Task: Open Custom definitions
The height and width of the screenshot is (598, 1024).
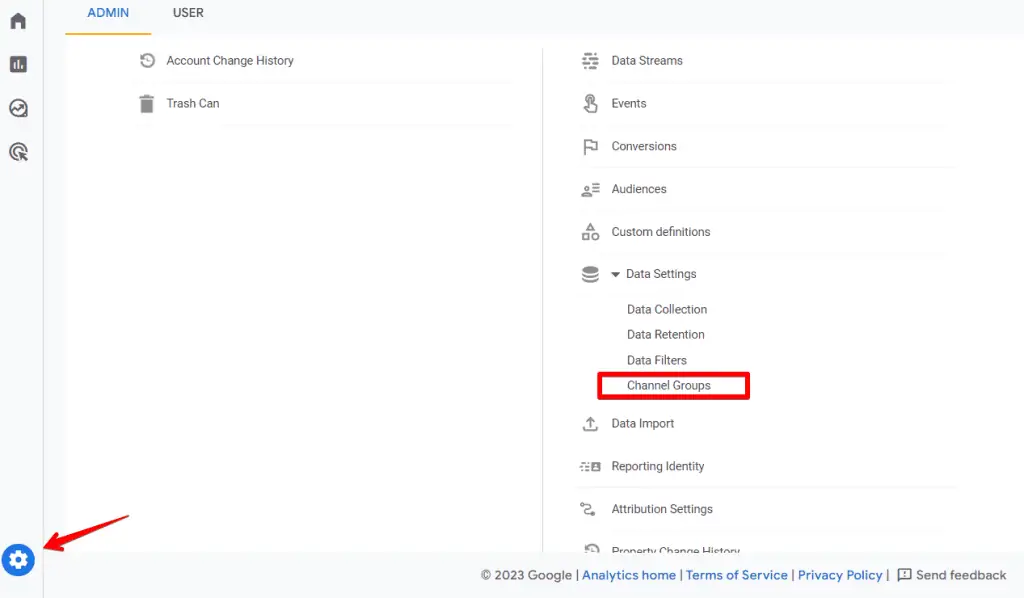Action: point(660,231)
